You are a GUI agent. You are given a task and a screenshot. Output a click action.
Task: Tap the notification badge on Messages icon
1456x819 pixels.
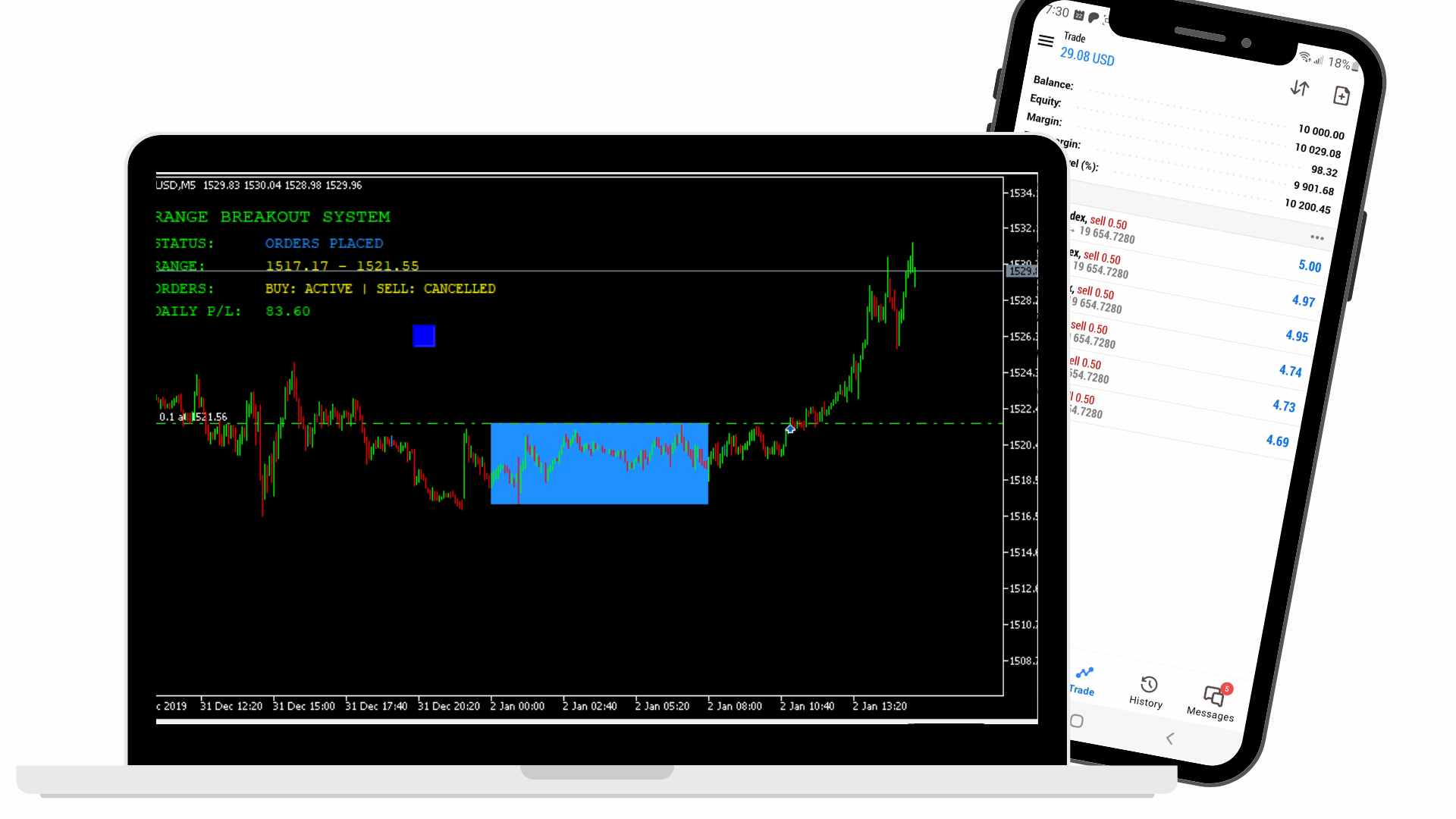tap(1227, 689)
